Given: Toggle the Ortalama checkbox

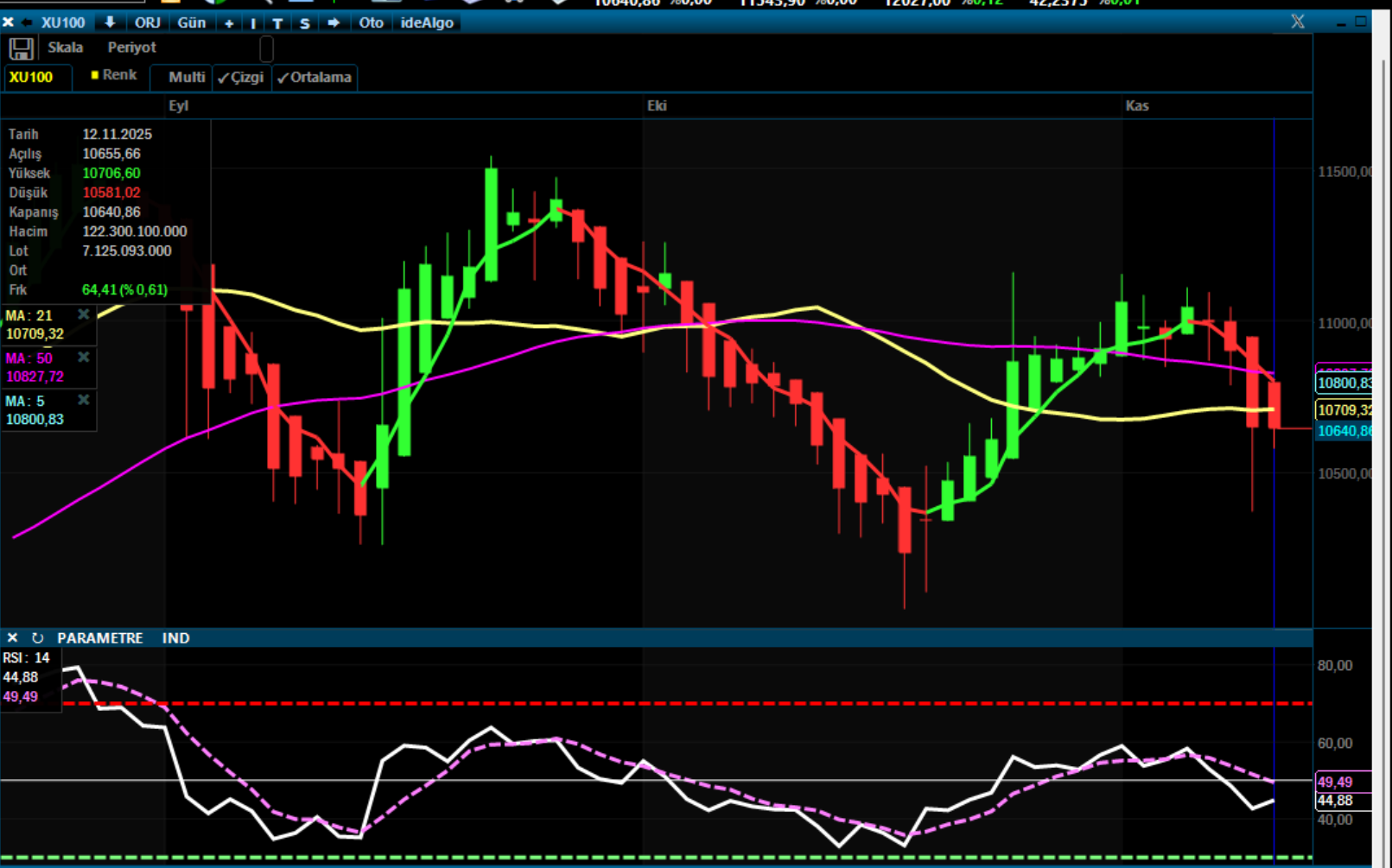Looking at the screenshot, I should [x=315, y=78].
